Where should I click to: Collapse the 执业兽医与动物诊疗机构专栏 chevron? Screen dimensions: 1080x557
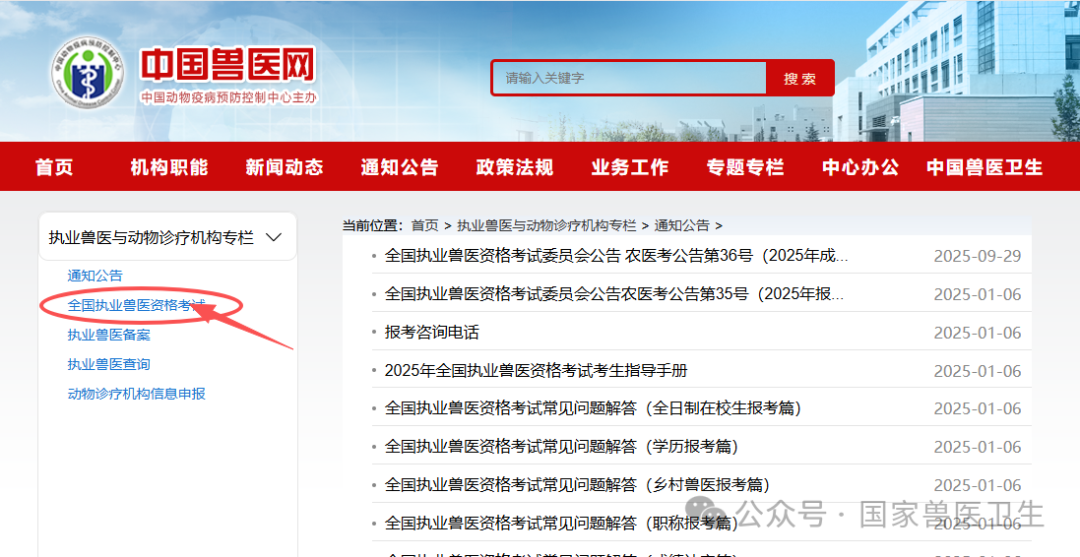pyautogui.click(x=273, y=238)
